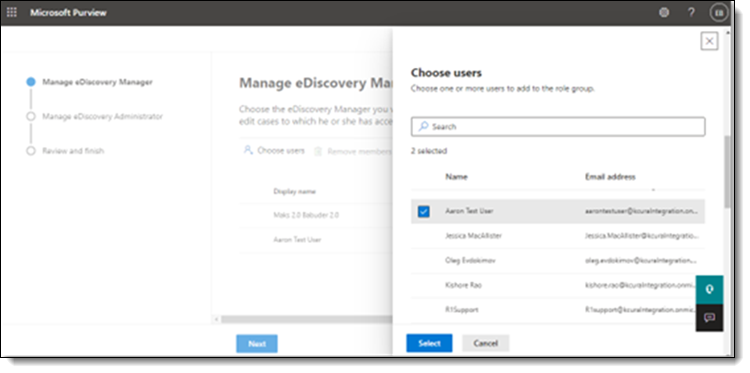Click the Select button
The image size is (750, 373).
click(429, 343)
